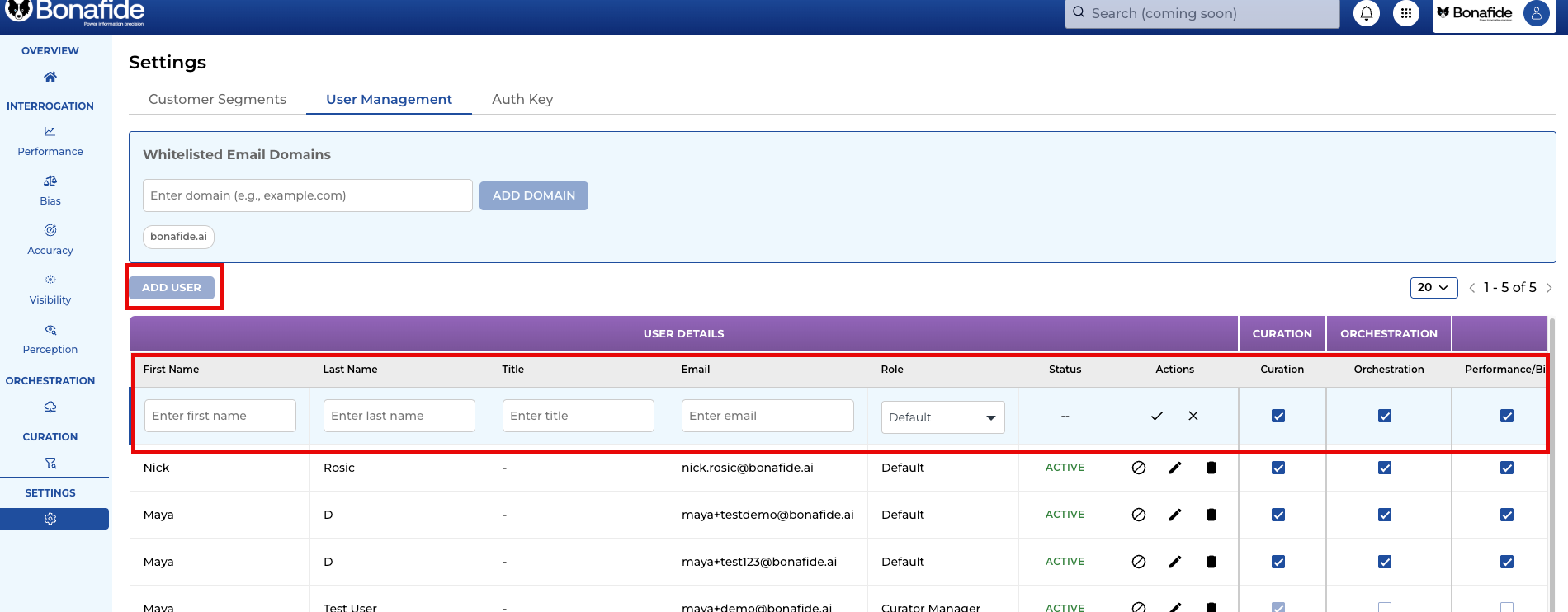Screen dimensions: 1568x612
Task: Toggle Orchestration checkbox for Nick Rosic
Action: (1384, 468)
